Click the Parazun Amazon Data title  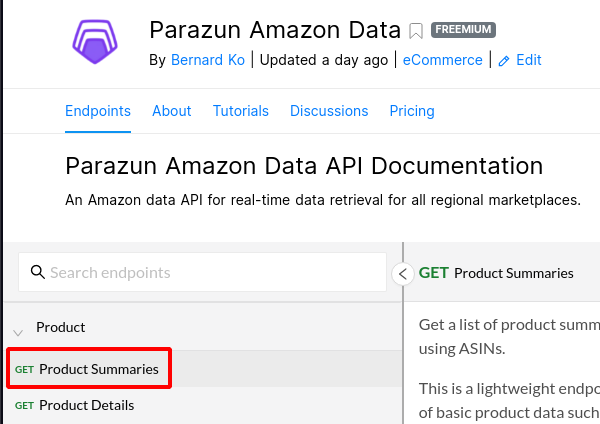(275, 30)
